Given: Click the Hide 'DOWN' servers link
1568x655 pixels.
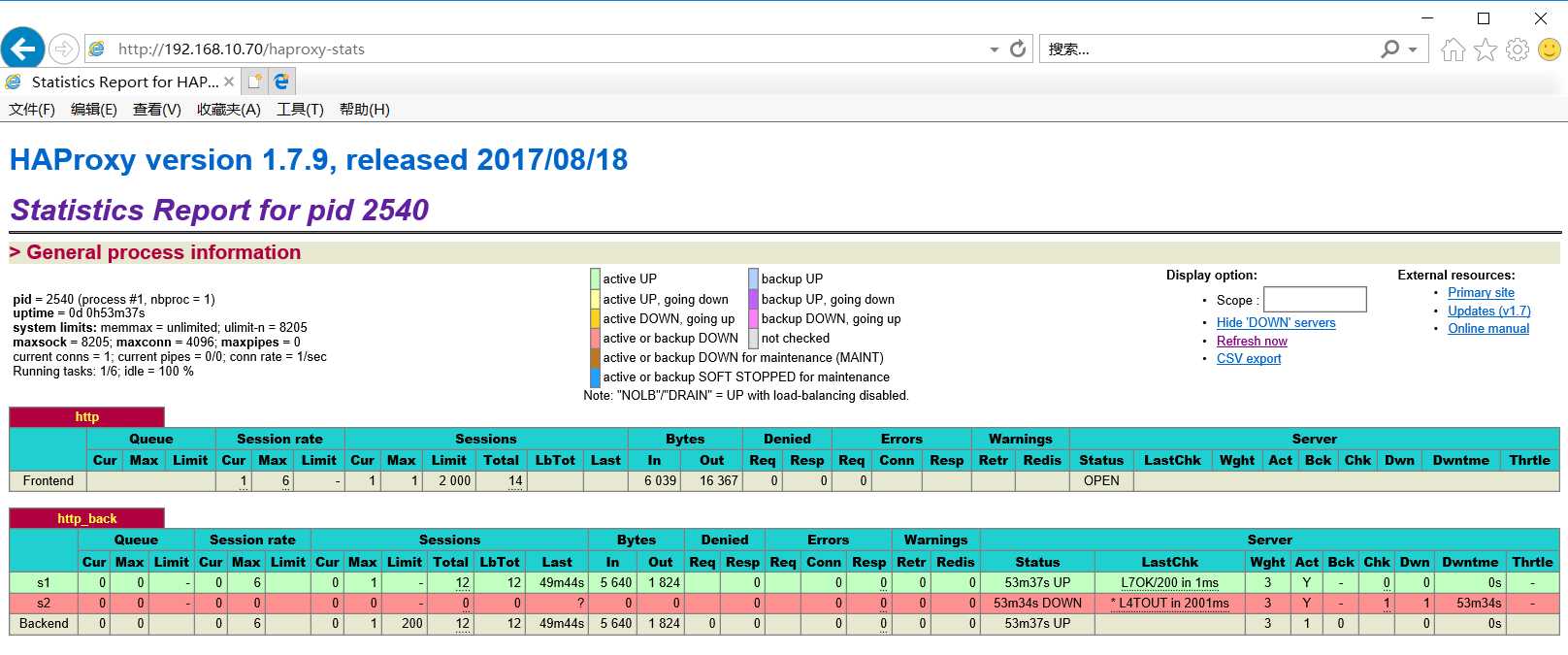Looking at the screenshot, I should tap(1276, 322).
